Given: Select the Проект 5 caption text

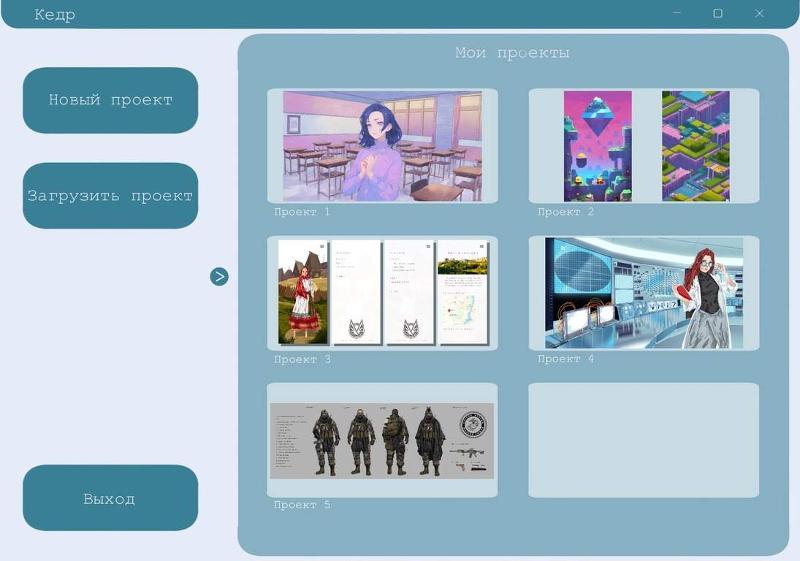Looking at the screenshot, I should tap(302, 505).
